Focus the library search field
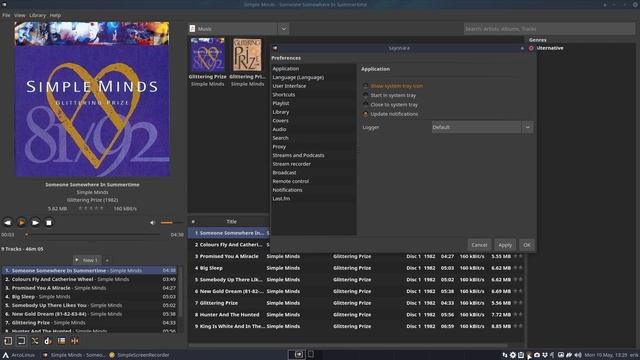Image resolution: width=640 pixels, height=360 pixels. [549, 29]
